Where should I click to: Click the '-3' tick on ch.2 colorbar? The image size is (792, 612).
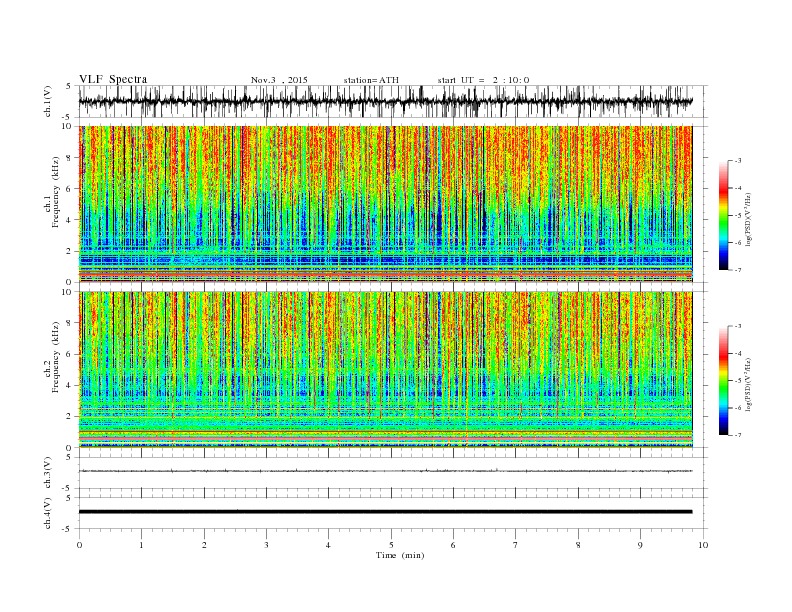point(738,326)
